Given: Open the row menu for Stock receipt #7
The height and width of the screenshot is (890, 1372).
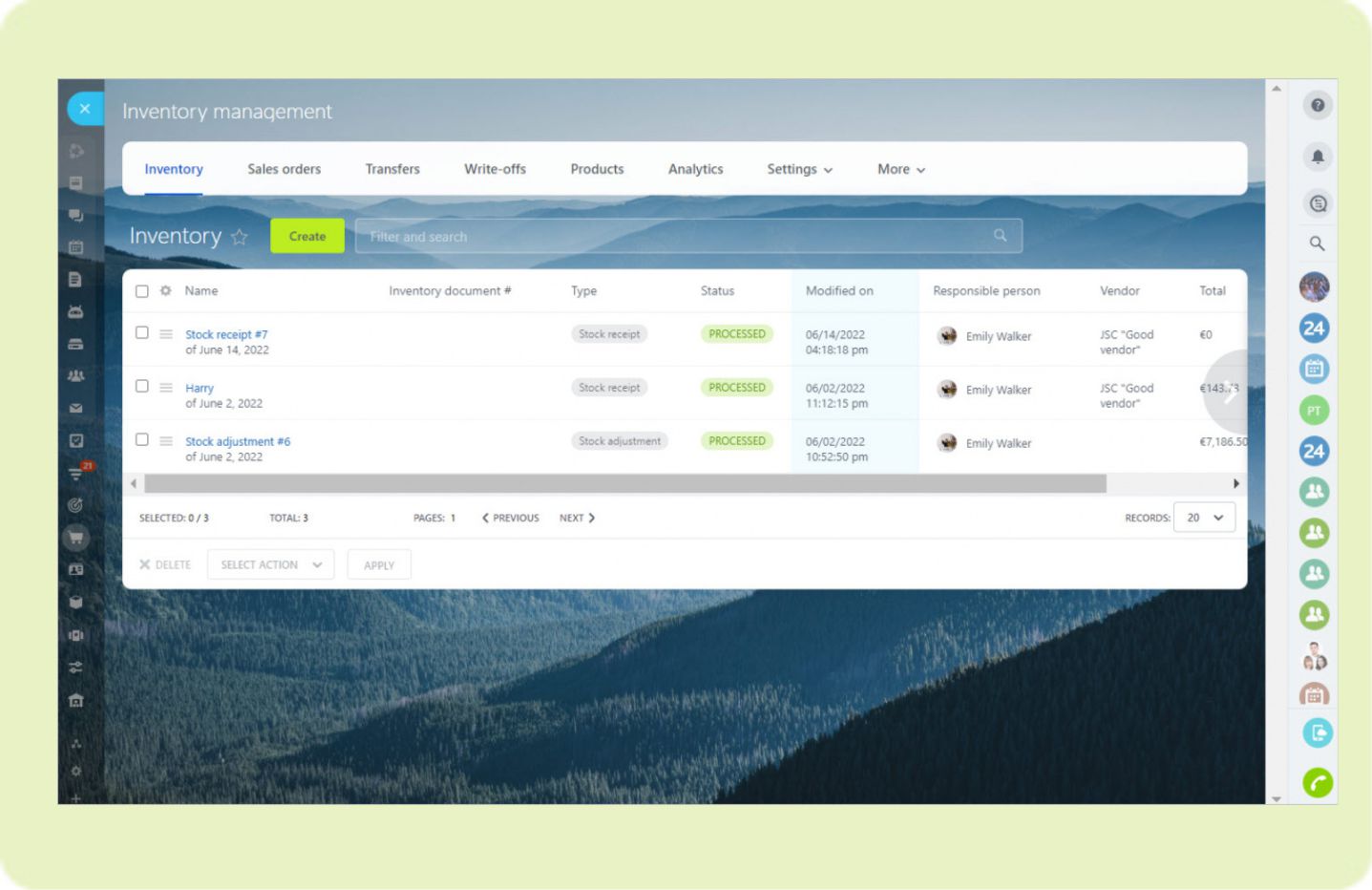Looking at the screenshot, I should tap(166, 334).
